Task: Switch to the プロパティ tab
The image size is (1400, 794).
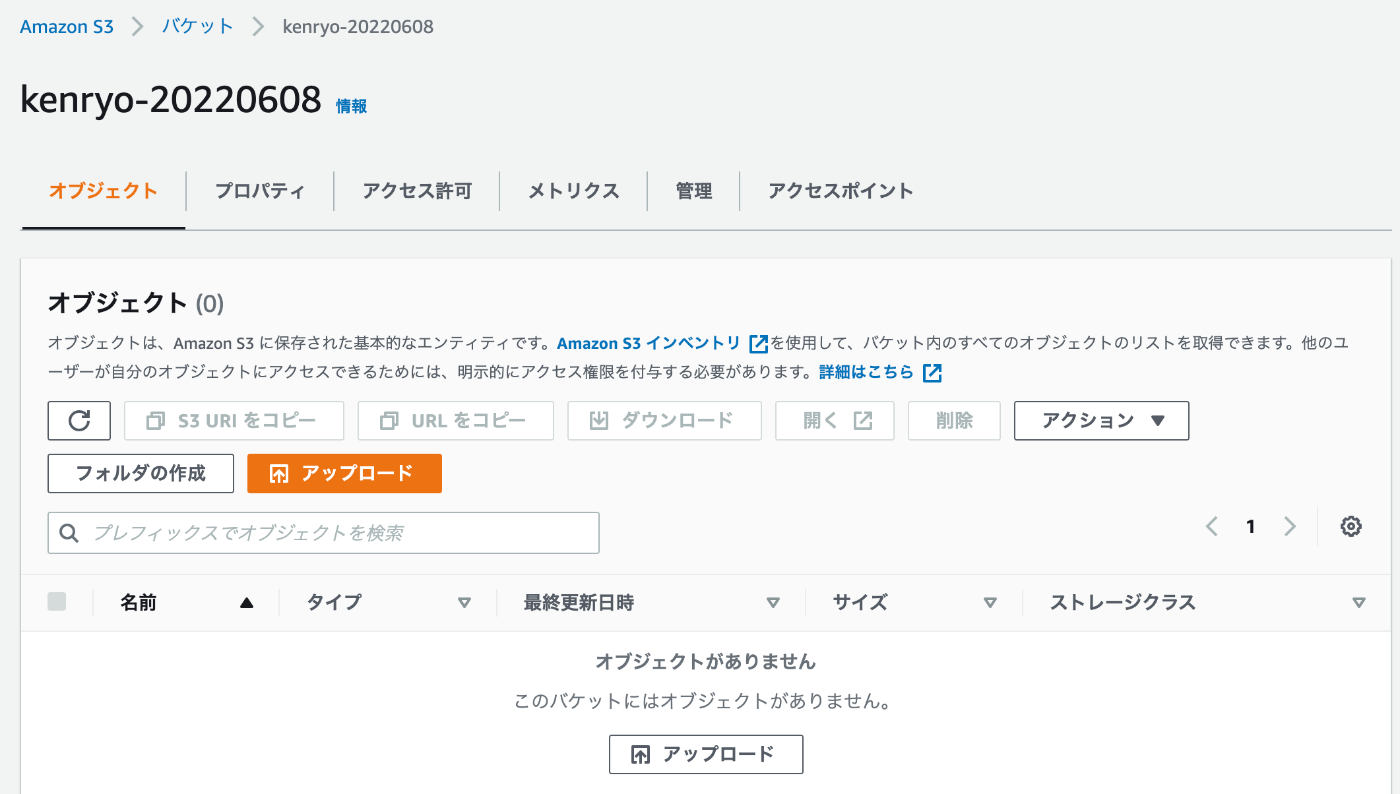Action: [260, 191]
